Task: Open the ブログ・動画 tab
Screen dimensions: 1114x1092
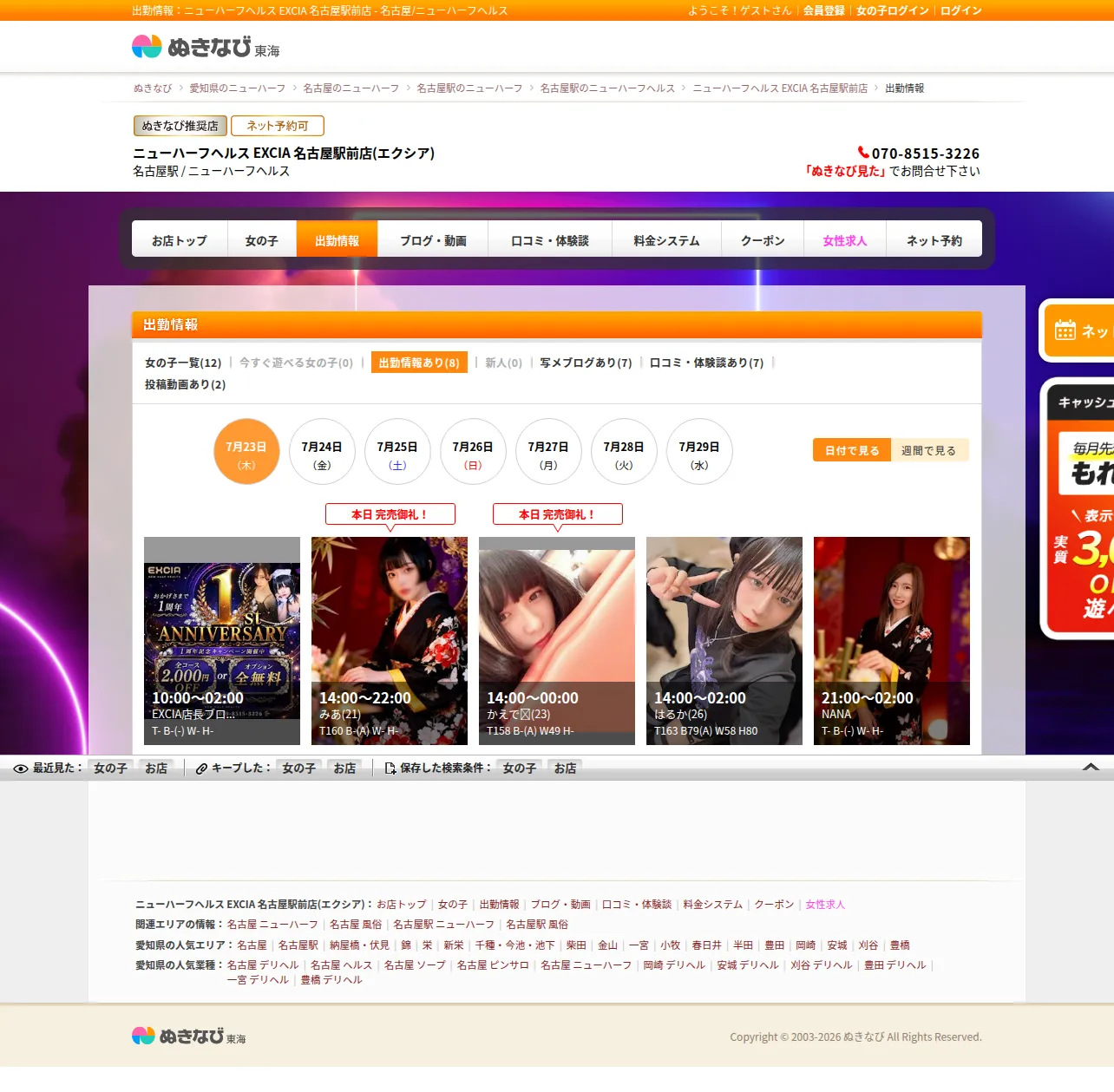Action: pyautogui.click(x=433, y=240)
